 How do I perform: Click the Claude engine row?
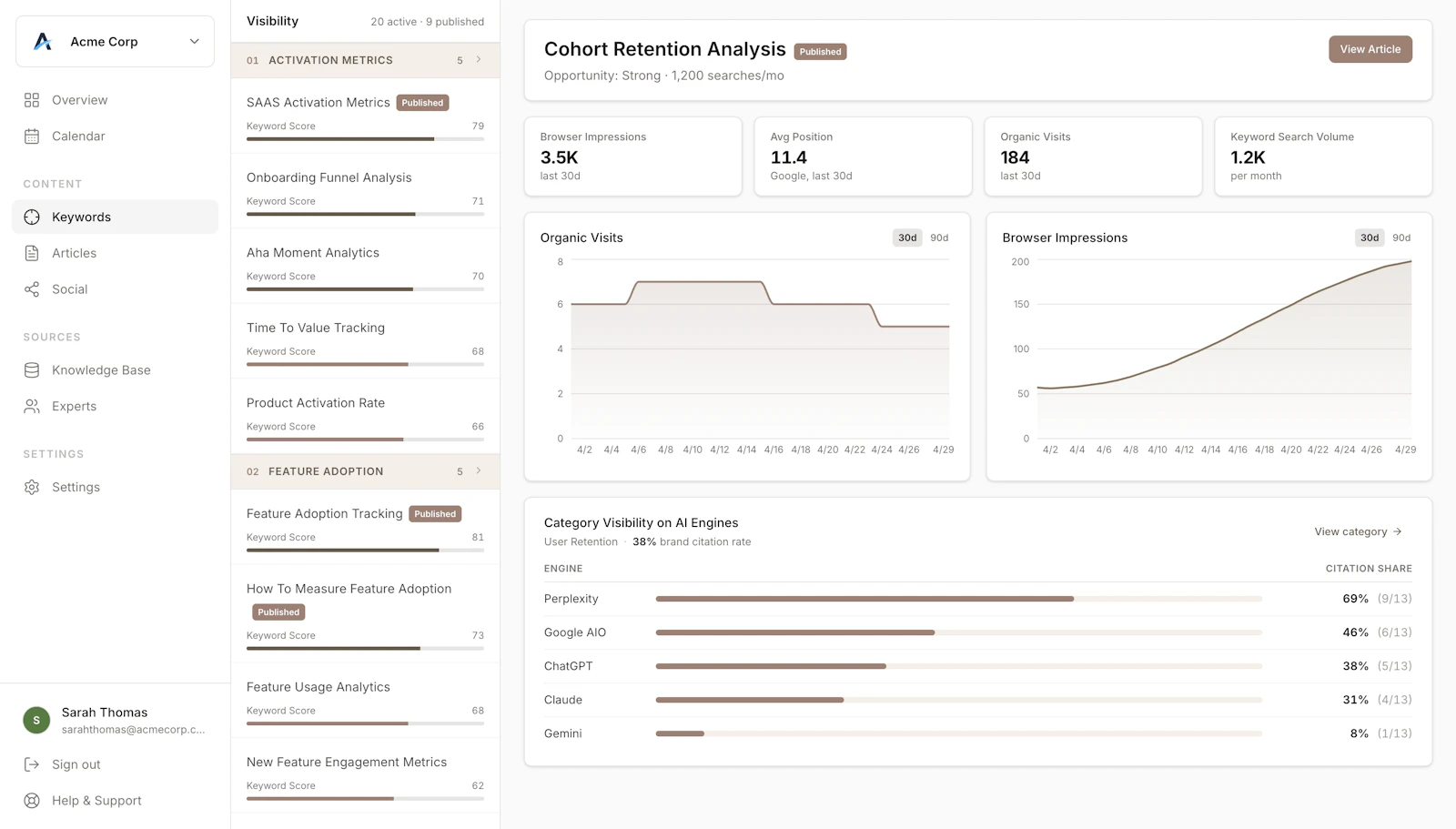978,700
